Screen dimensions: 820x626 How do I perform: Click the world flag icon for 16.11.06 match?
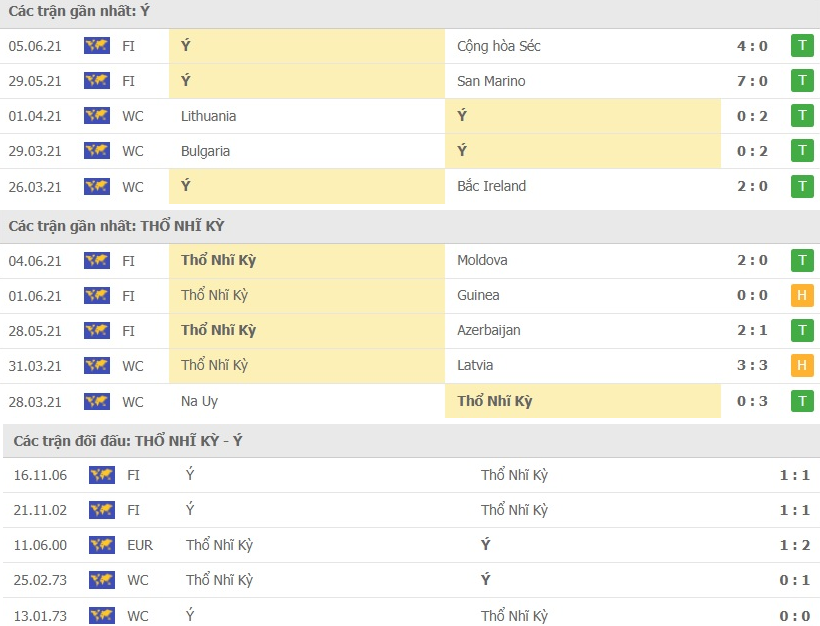click(102, 475)
